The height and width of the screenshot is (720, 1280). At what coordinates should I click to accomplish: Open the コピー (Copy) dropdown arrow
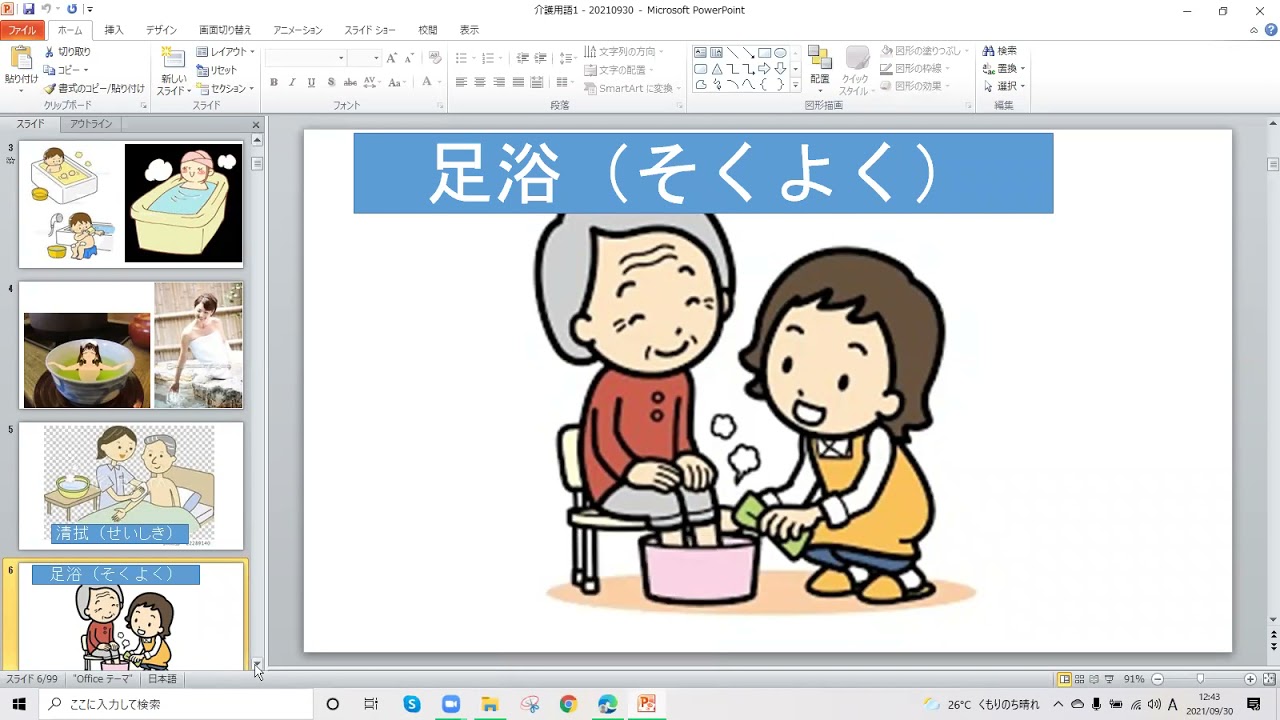(86, 70)
